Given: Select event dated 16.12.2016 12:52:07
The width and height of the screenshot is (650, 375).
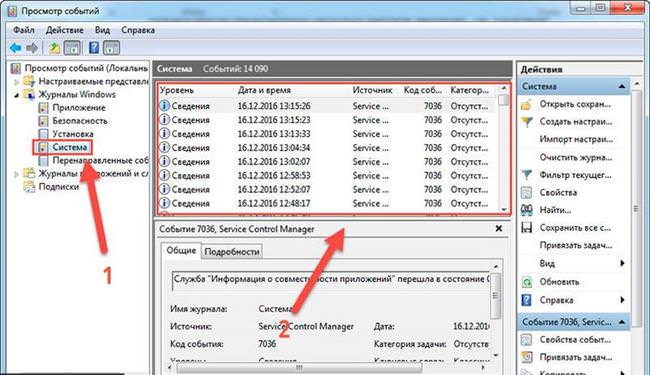Looking at the screenshot, I should click(x=327, y=190).
